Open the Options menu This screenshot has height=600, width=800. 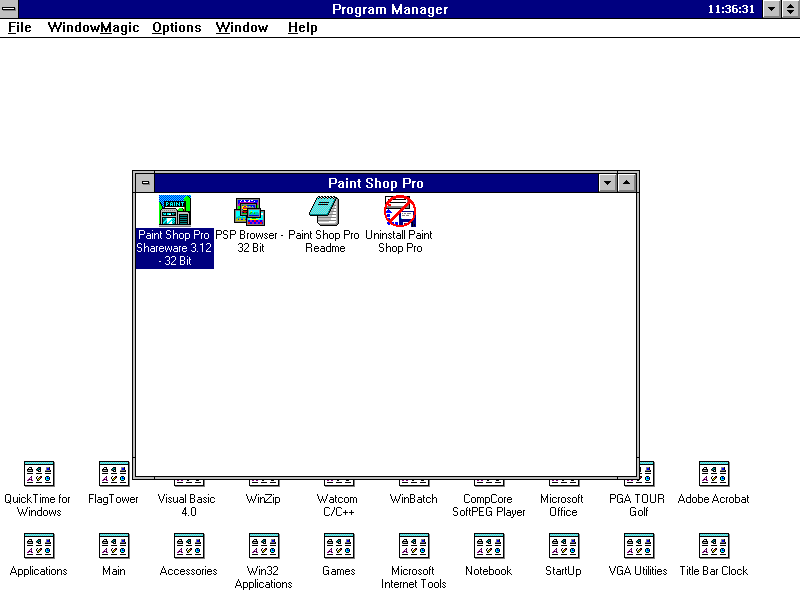click(x=176, y=28)
